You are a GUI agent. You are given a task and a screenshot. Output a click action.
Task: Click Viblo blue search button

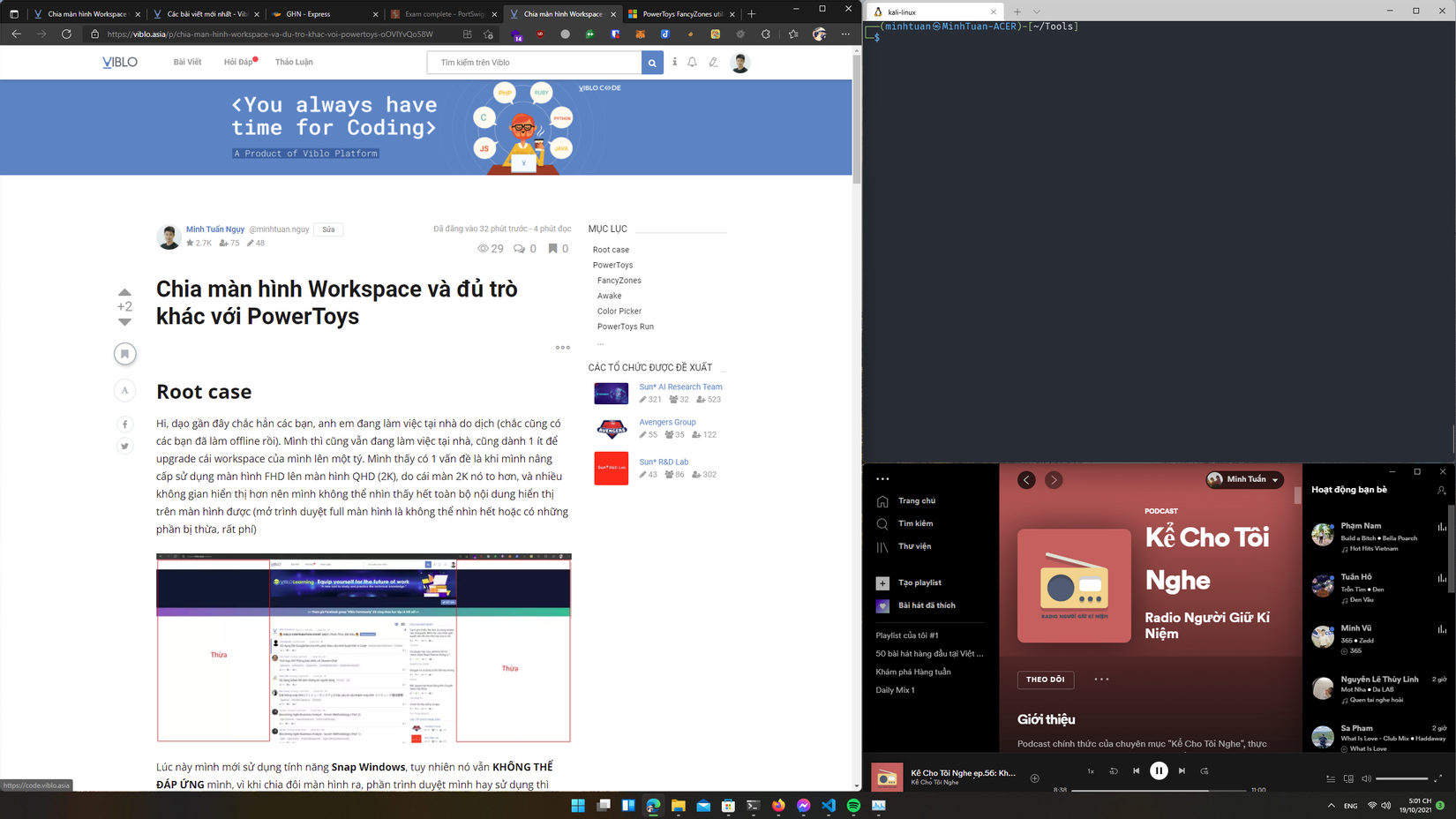[x=652, y=63]
